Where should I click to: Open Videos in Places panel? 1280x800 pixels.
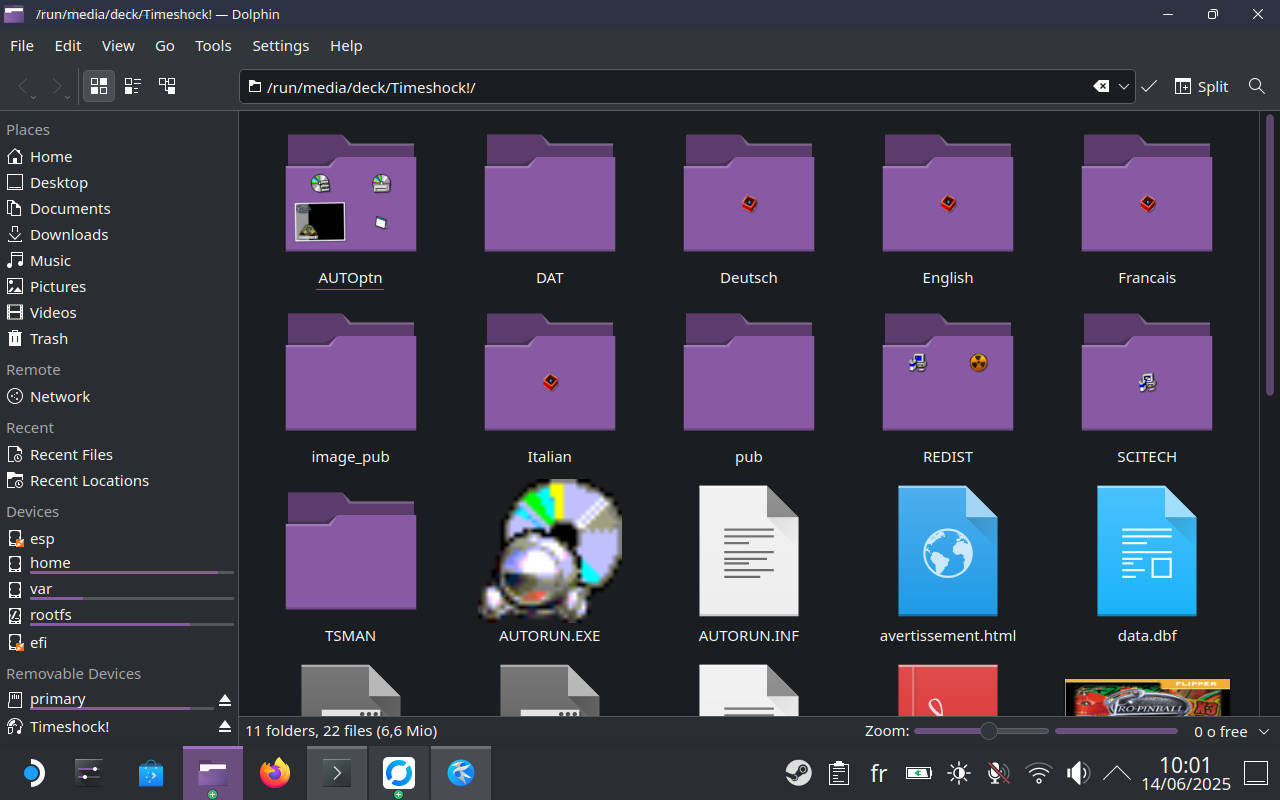[119, 313]
